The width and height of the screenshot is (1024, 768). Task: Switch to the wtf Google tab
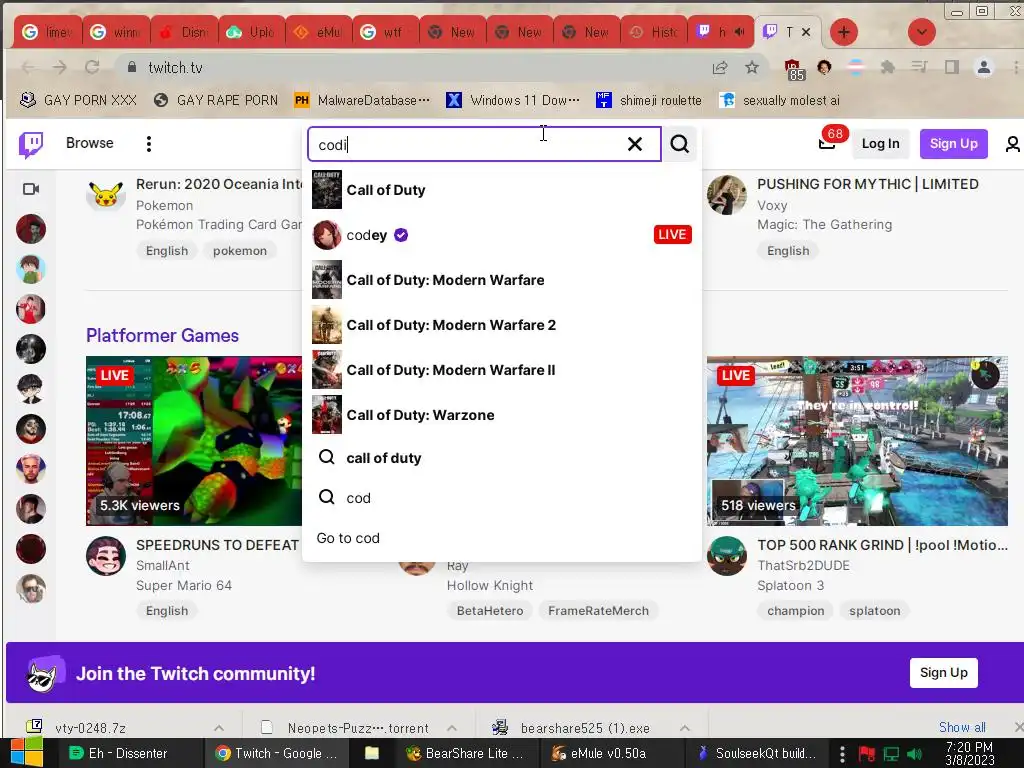click(x=385, y=32)
